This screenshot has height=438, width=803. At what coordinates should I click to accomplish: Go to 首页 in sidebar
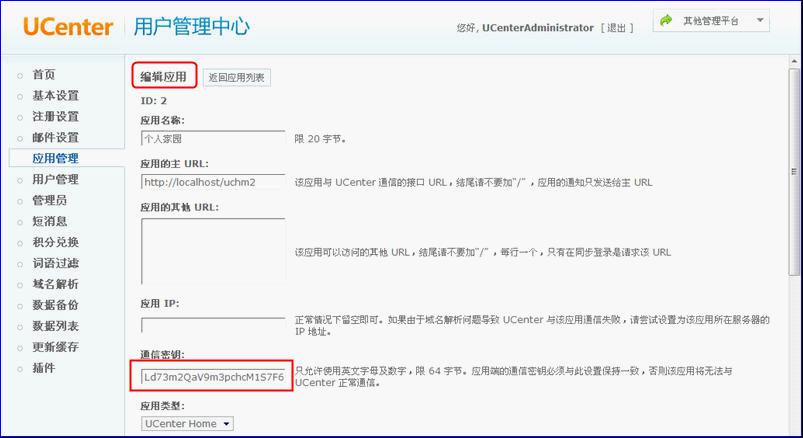44,74
